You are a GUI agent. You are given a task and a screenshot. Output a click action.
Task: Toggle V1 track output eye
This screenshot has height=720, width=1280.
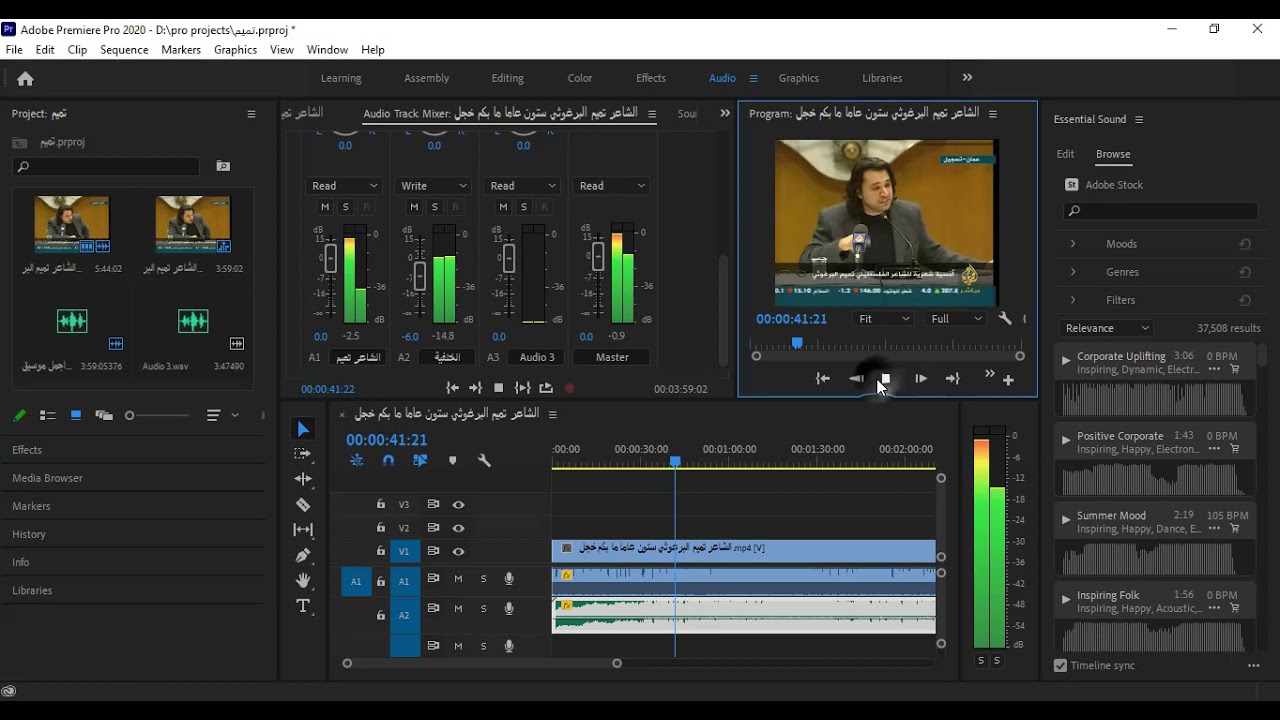[x=458, y=551]
